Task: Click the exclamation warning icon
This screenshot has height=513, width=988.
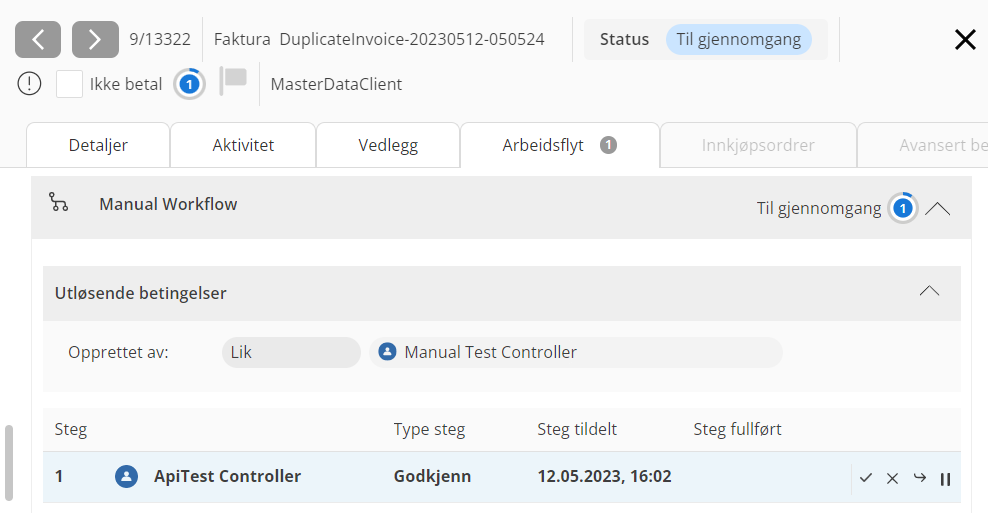Action: coord(30,84)
